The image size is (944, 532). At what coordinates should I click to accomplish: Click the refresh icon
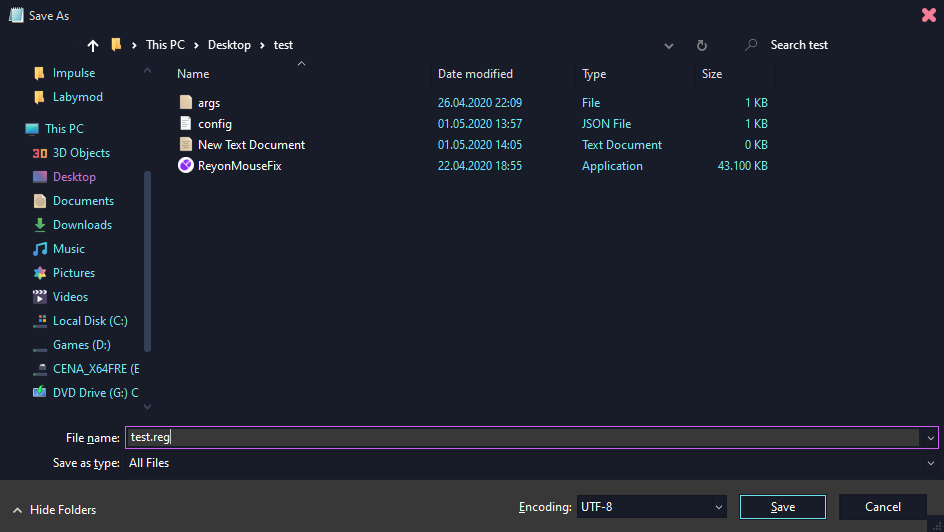(x=701, y=45)
